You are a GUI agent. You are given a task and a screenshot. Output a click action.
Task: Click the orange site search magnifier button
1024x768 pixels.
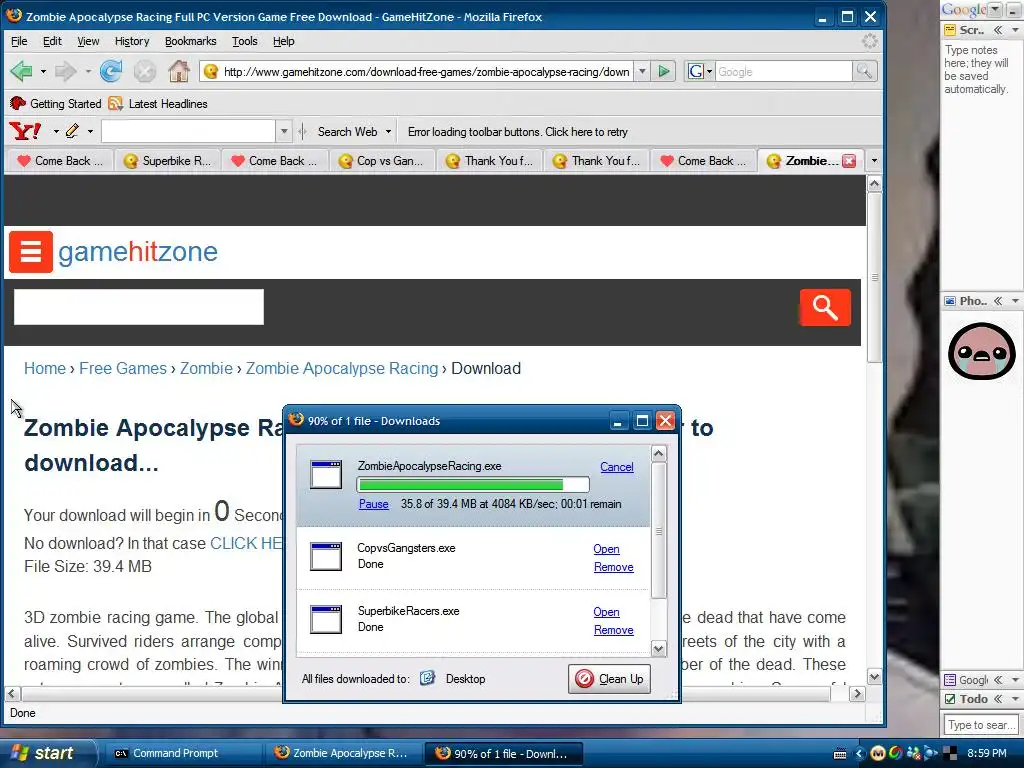[x=825, y=307]
